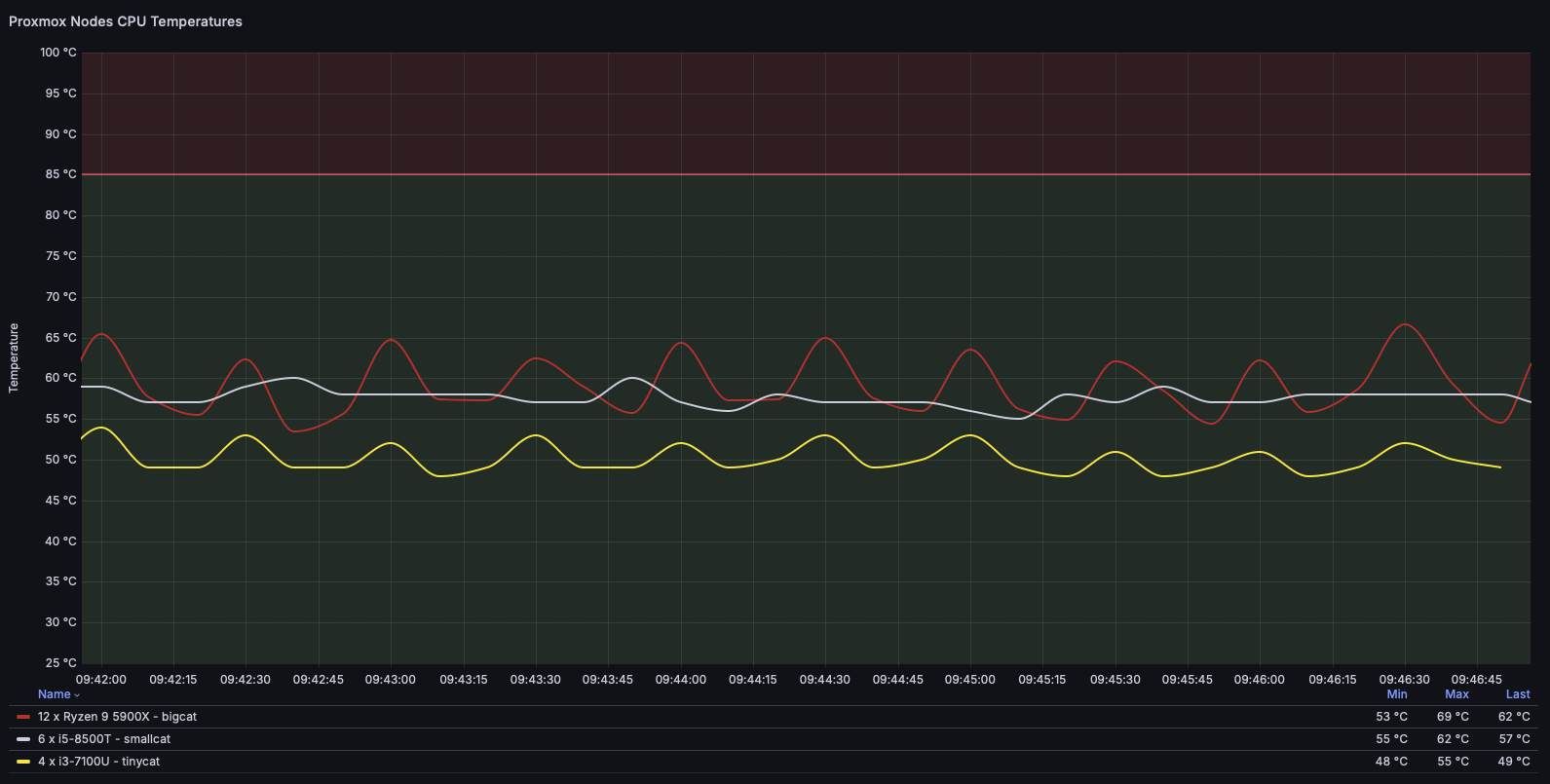The height and width of the screenshot is (784, 1550).
Task: Open color picker for white smallcat swatch
Action: [23, 739]
